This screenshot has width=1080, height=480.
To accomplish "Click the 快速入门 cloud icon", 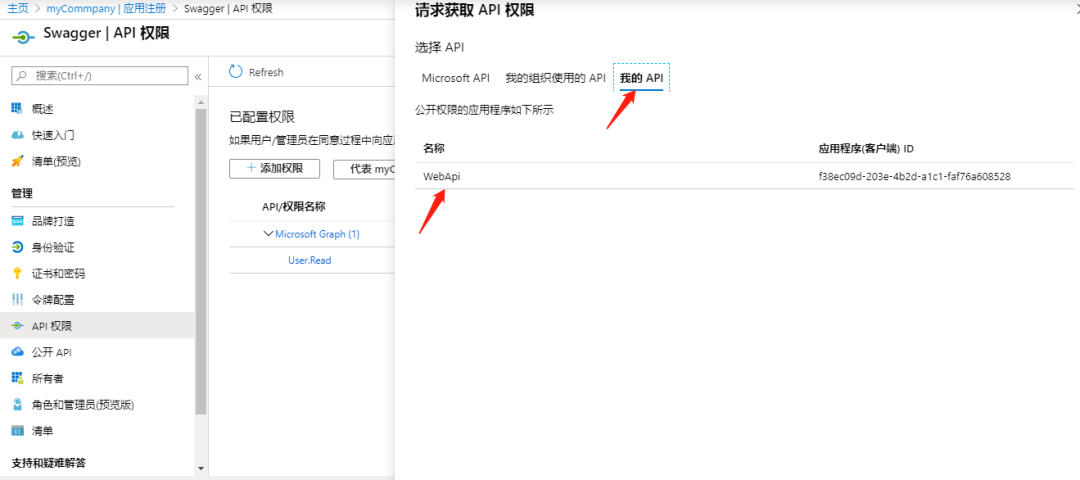I will [17, 135].
